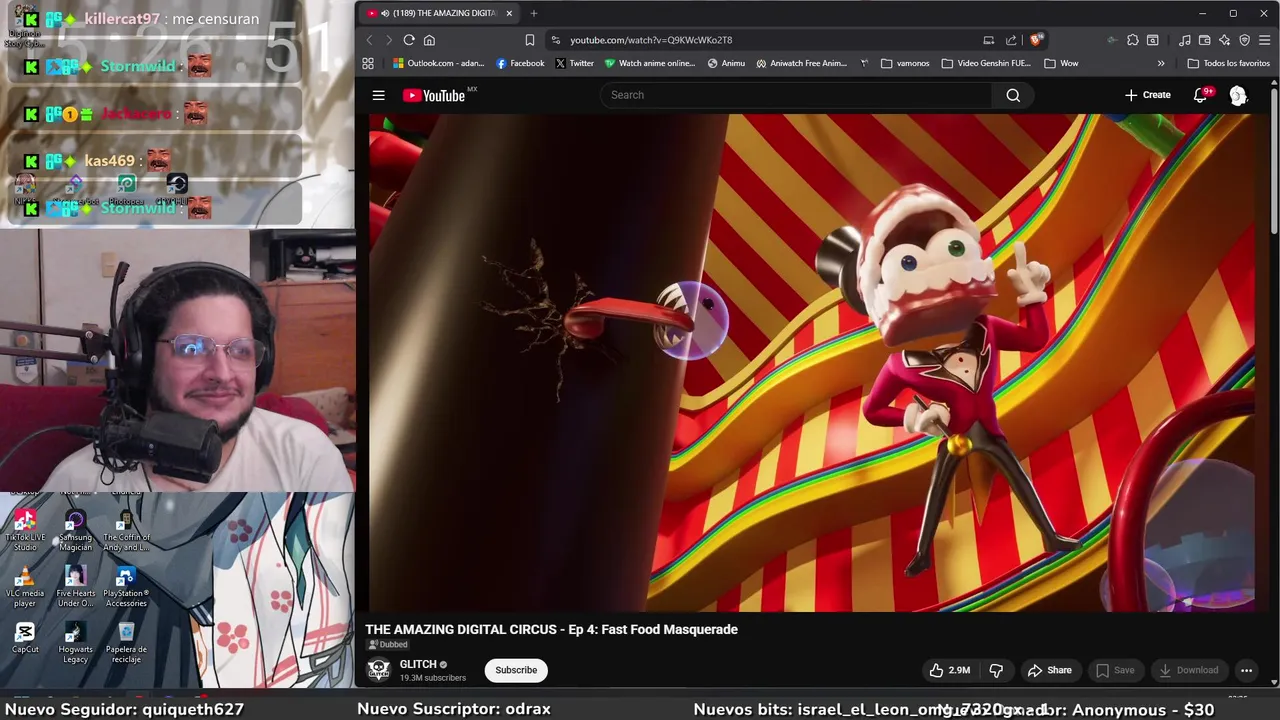Open the GLITCH channel avatar
Viewport: 1280px width, 720px height.
click(x=378, y=670)
